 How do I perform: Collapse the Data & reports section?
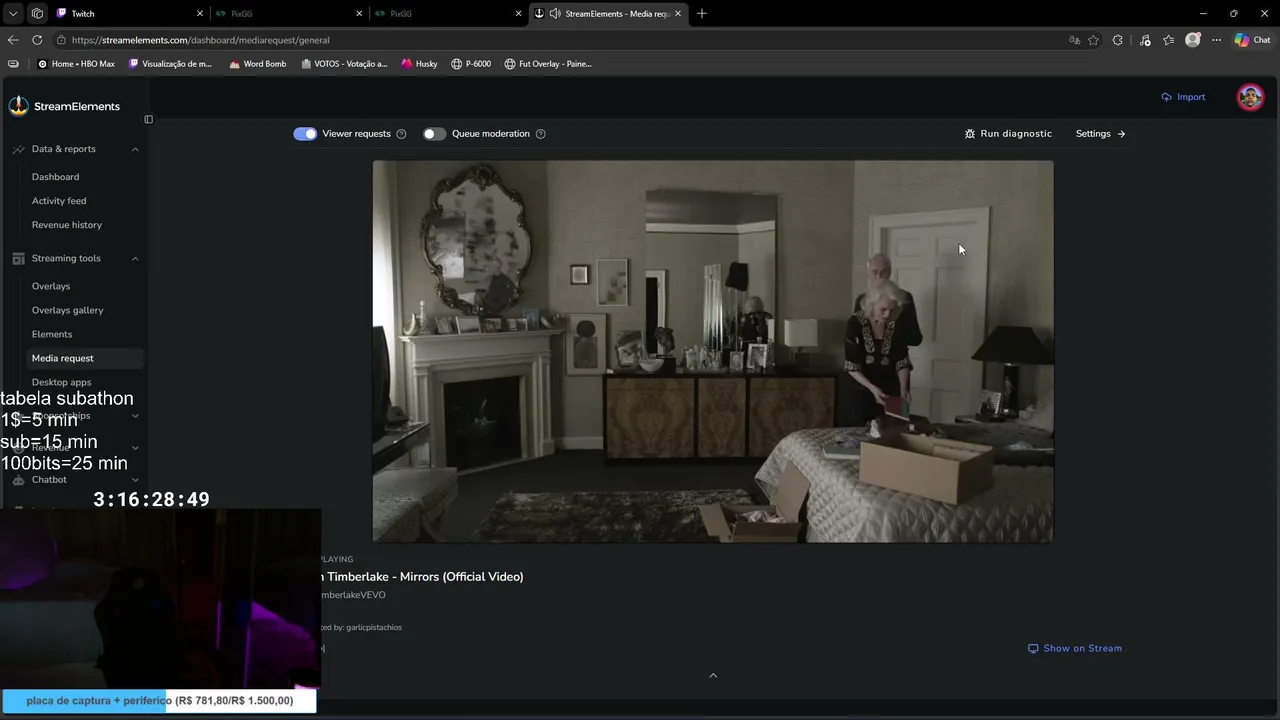[135, 149]
